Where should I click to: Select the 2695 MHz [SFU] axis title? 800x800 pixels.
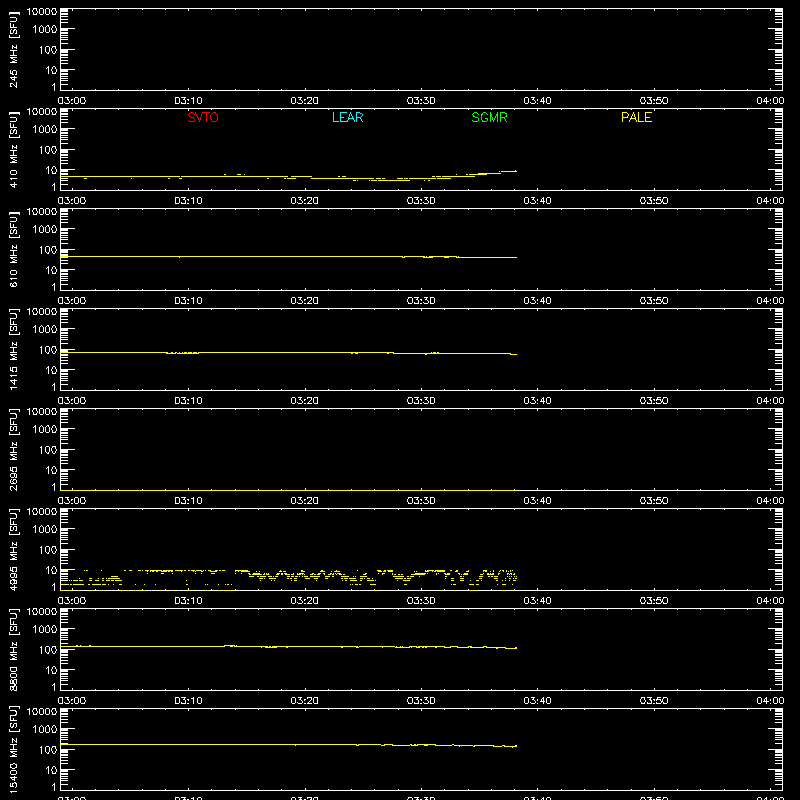pyautogui.click(x=13, y=449)
